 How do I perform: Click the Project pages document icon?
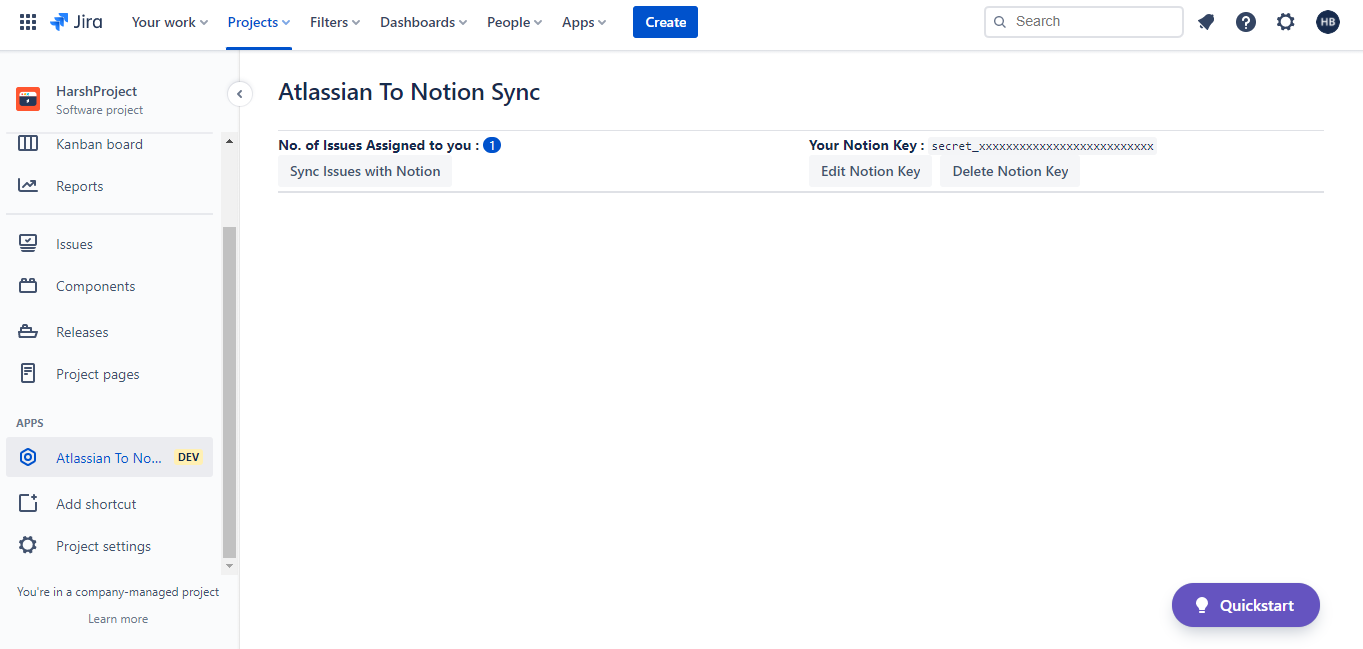pyautogui.click(x=28, y=374)
